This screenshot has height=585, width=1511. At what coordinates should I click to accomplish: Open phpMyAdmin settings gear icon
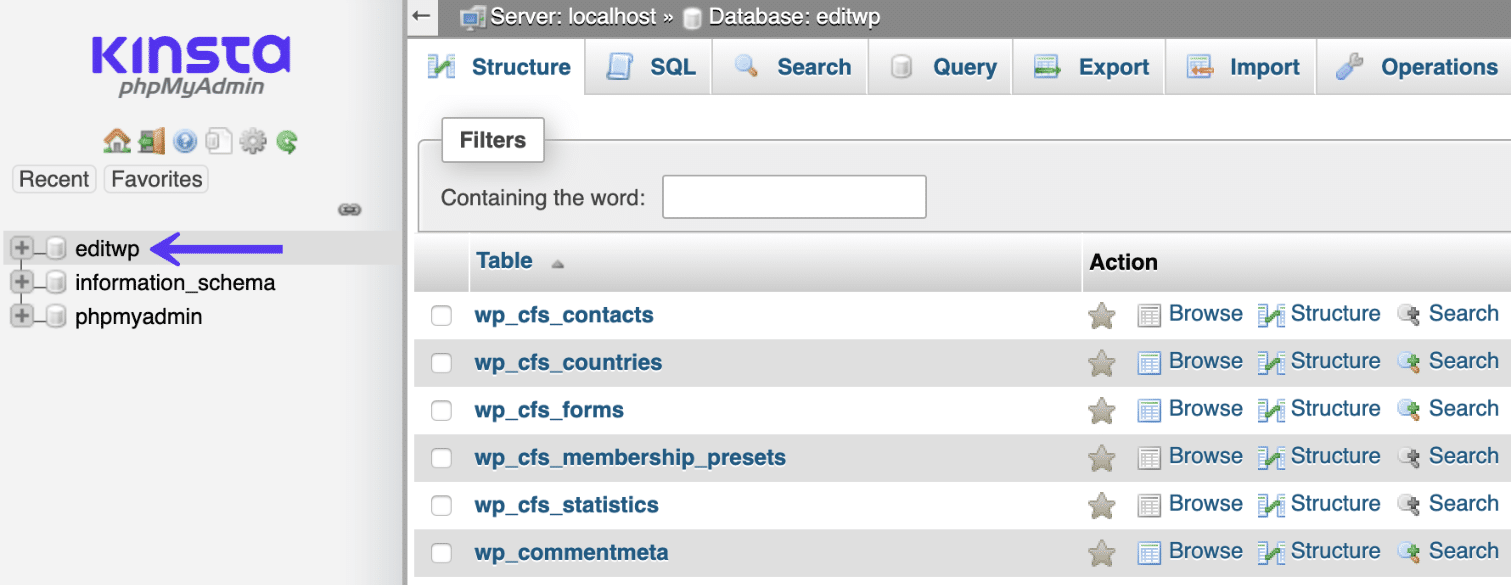(252, 140)
